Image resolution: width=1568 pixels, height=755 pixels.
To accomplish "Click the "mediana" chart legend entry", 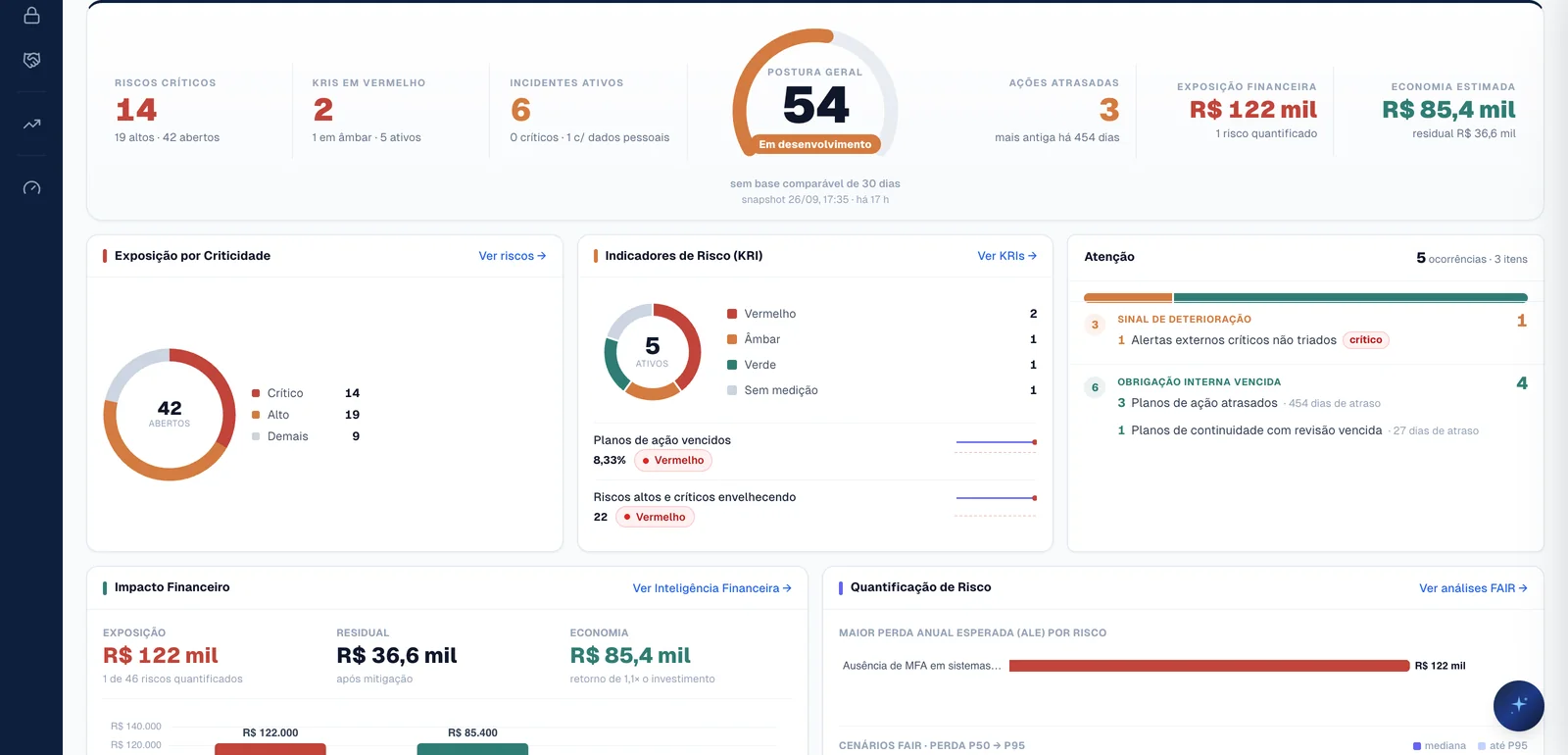I will tap(1440, 746).
